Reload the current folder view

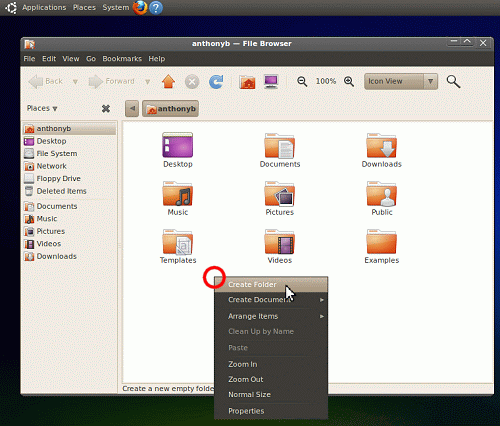[216, 82]
